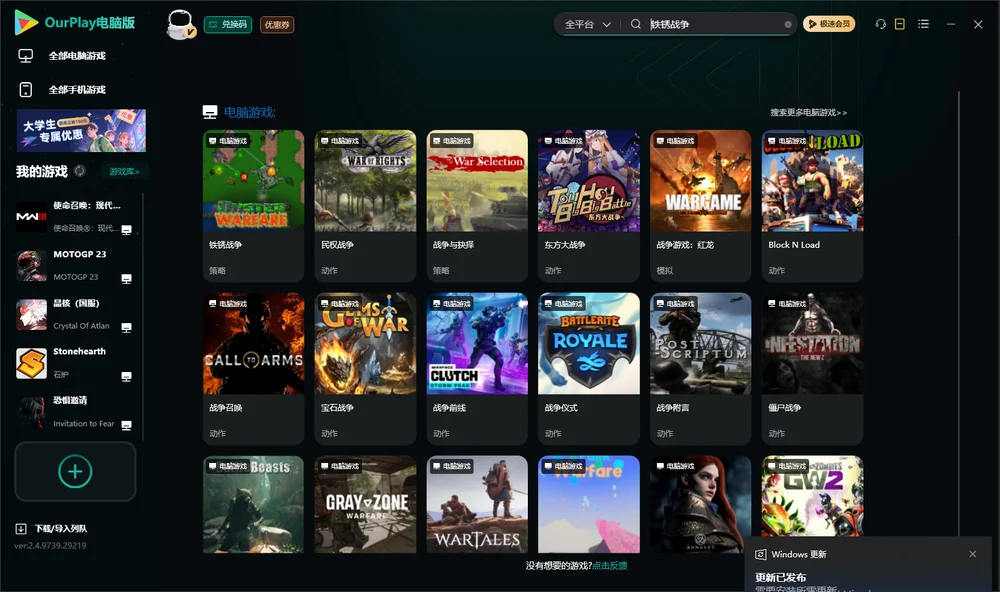Click the 策略 genre label under 铁锈战争
The width and height of the screenshot is (1000, 592).
coord(217,270)
